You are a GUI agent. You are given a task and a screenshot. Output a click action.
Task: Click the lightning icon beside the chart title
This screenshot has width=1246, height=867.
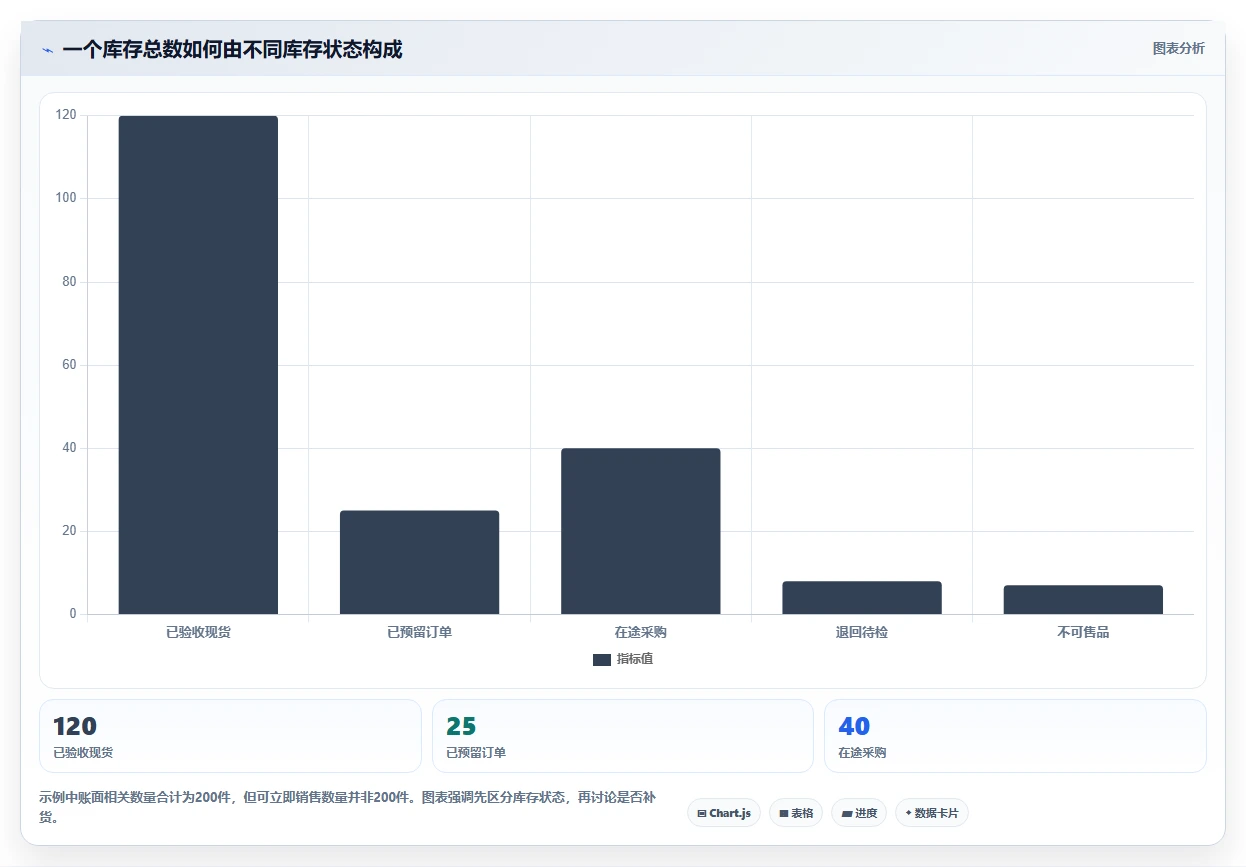tap(47, 50)
